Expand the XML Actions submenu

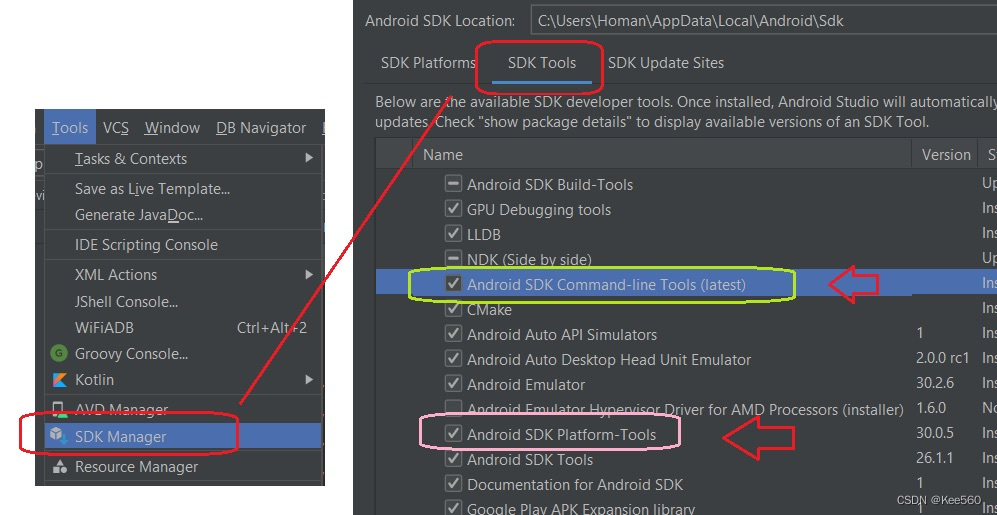pyautogui.click(x=184, y=275)
